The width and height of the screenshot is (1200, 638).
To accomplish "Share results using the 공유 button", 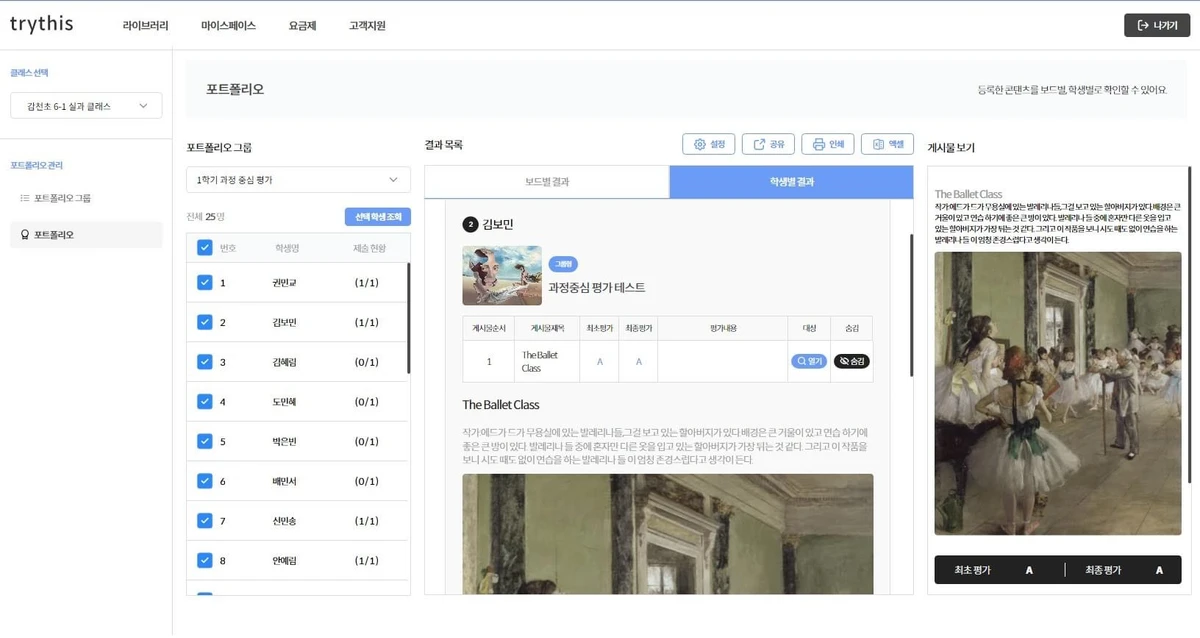I will [x=768, y=144].
